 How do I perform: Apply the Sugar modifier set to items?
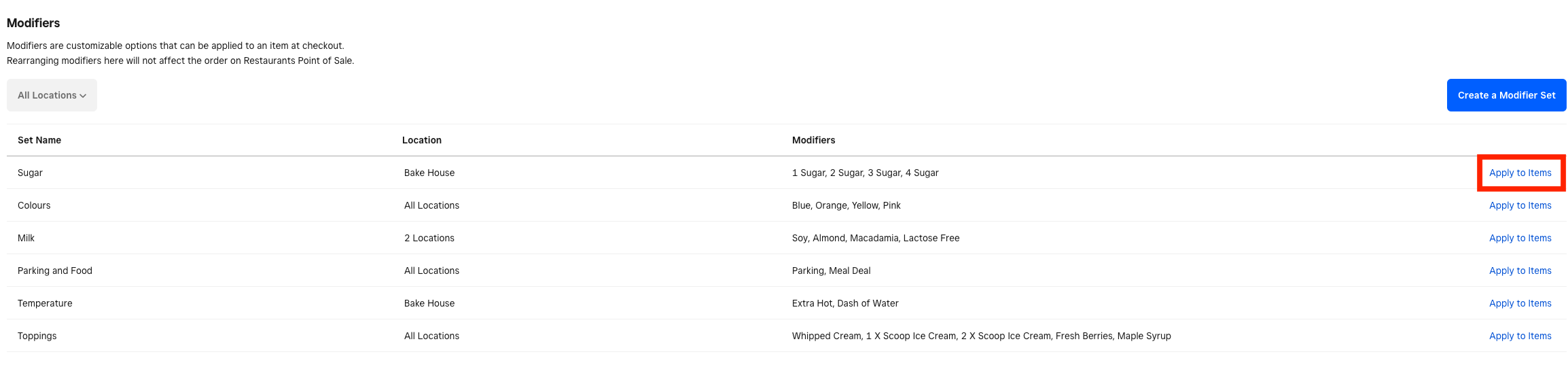[x=1520, y=173]
